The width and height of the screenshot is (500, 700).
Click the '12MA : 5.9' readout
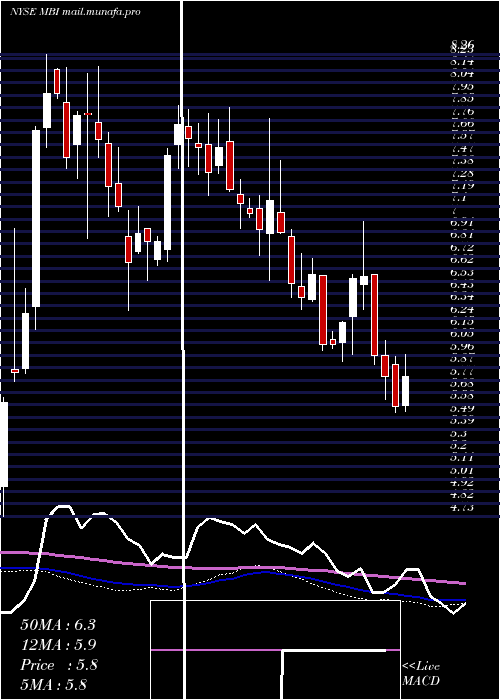click(x=58, y=645)
